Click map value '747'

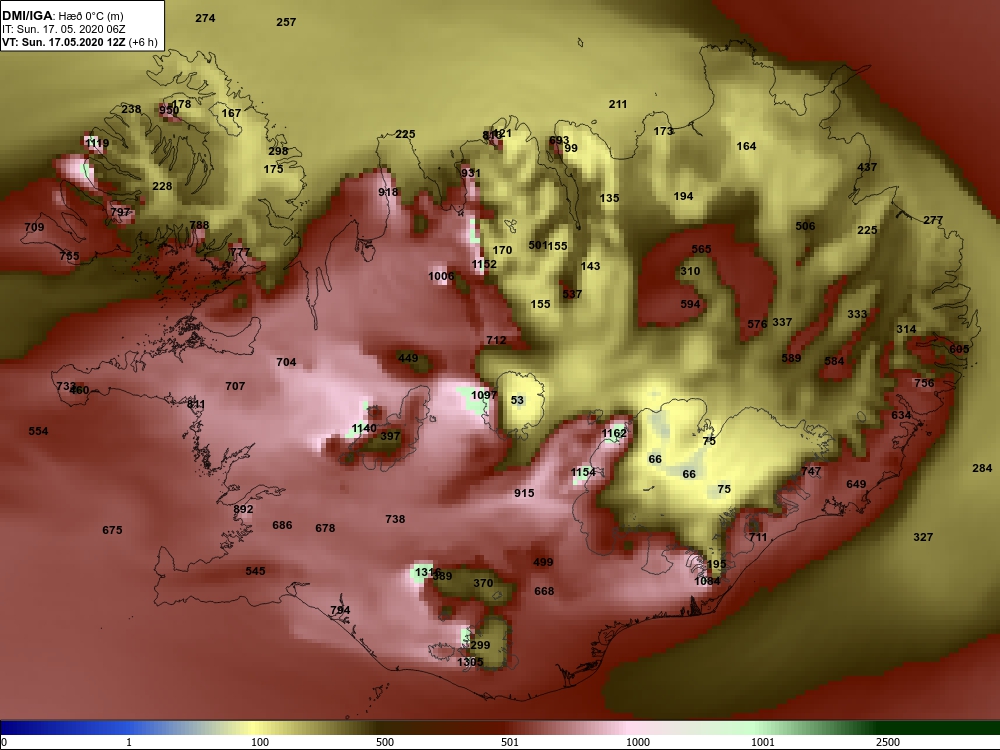(x=811, y=472)
